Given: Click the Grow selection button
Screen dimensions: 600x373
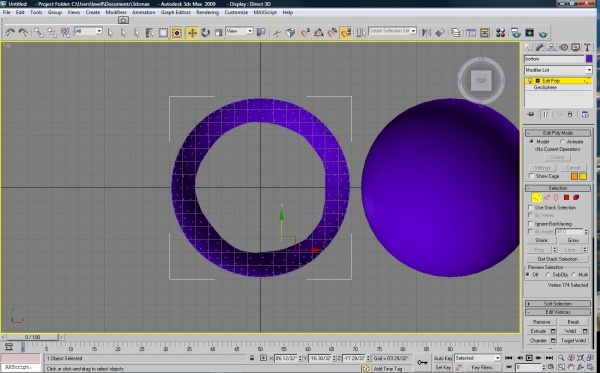Looking at the screenshot, I should [573, 240].
